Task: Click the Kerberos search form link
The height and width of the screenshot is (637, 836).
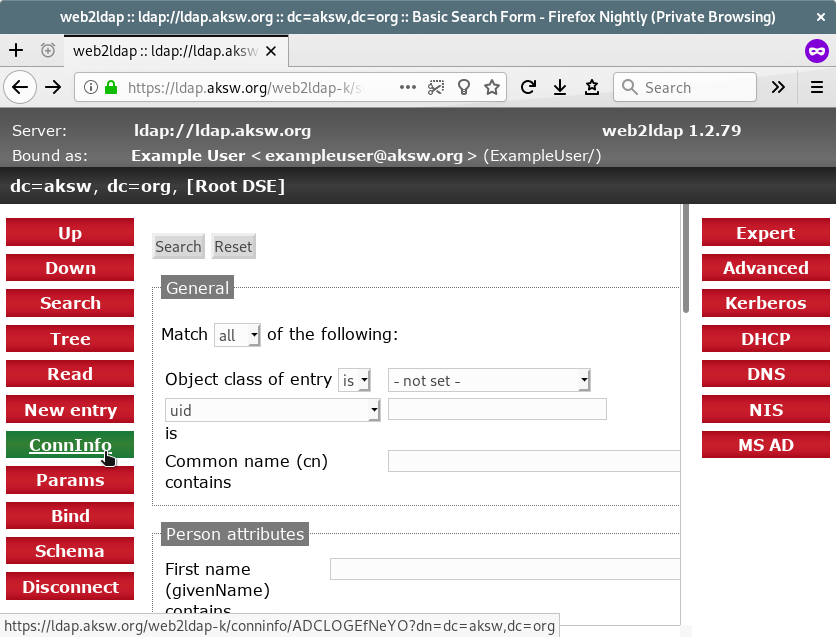Action: [x=766, y=303]
